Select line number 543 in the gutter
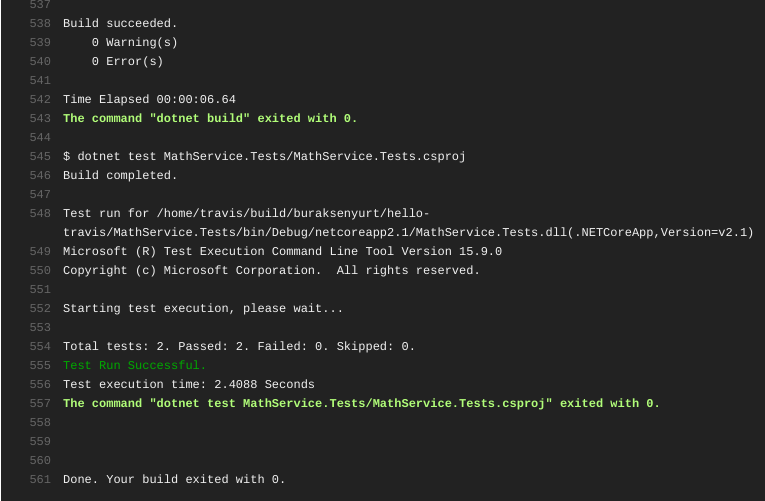This screenshot has height=501, width=765. pos(40,118)
